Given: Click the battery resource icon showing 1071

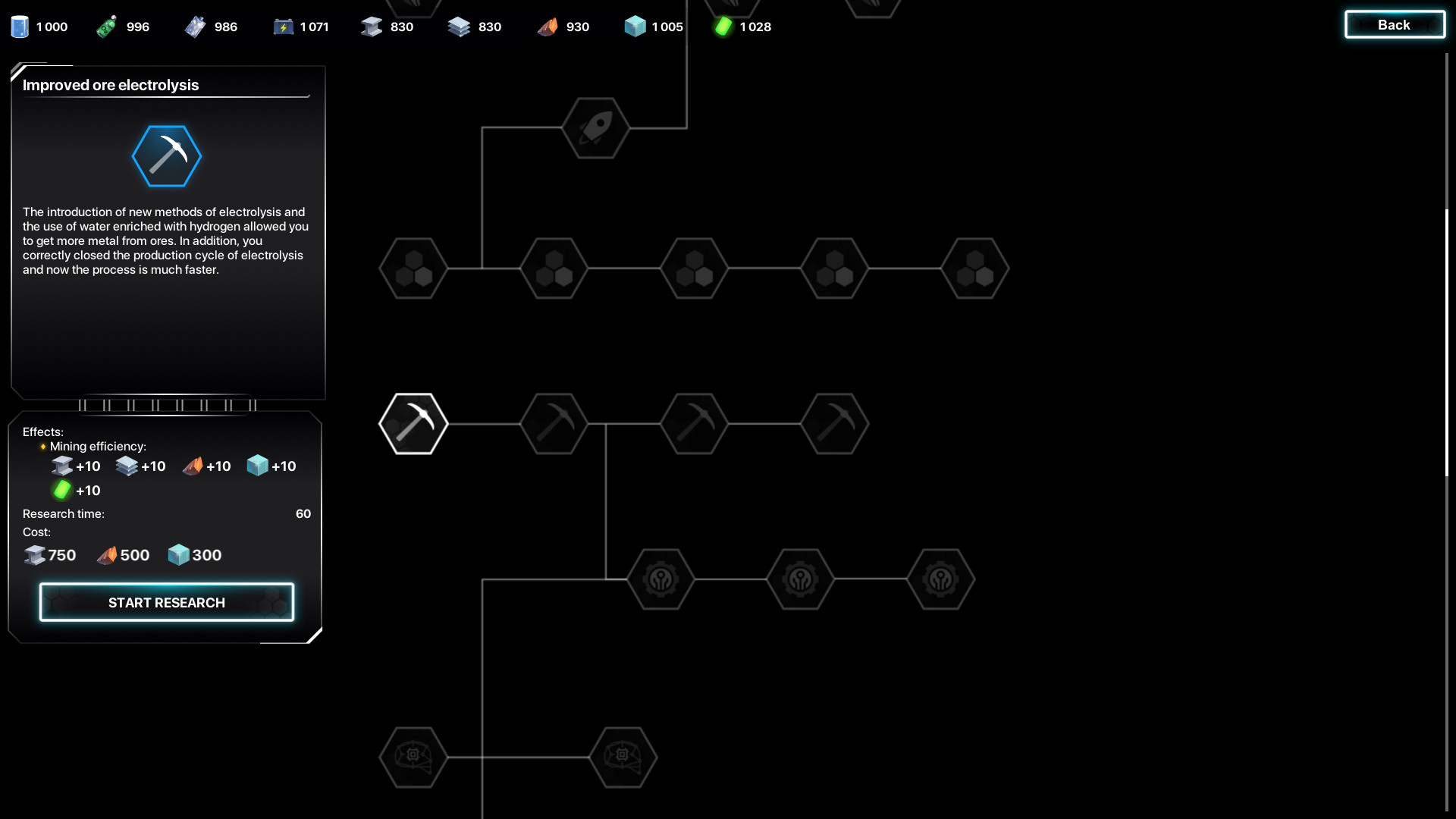Looking at the screenshot, I should click(283, 25).
